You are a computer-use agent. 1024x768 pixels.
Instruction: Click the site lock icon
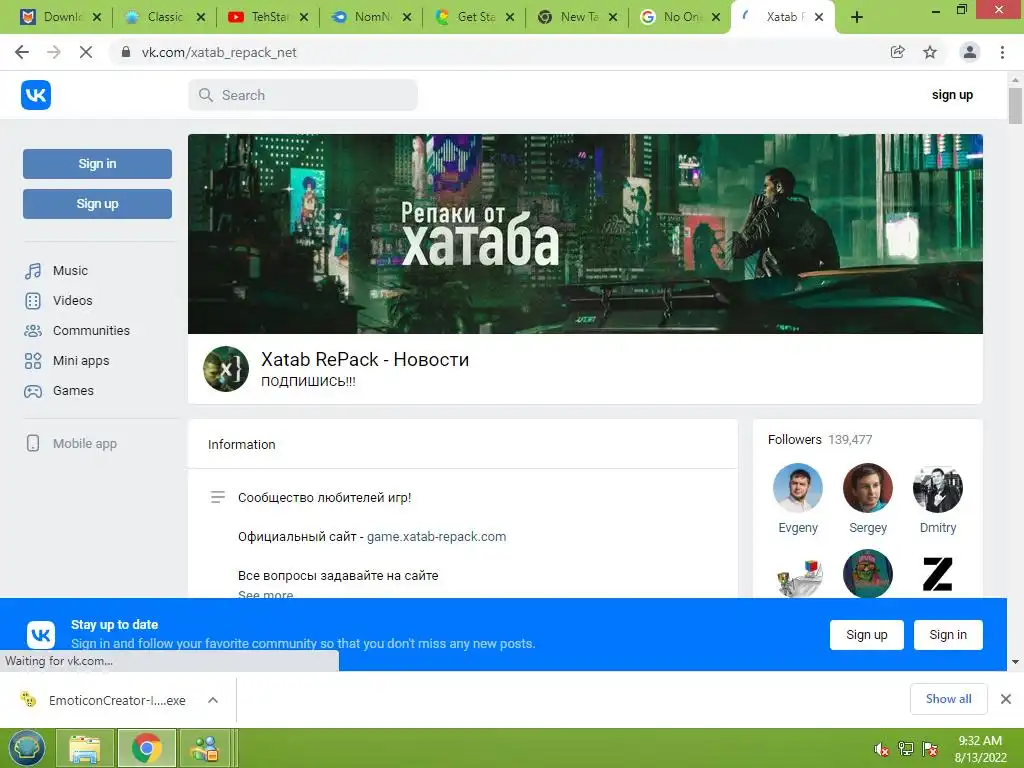(x=126, y=52)
